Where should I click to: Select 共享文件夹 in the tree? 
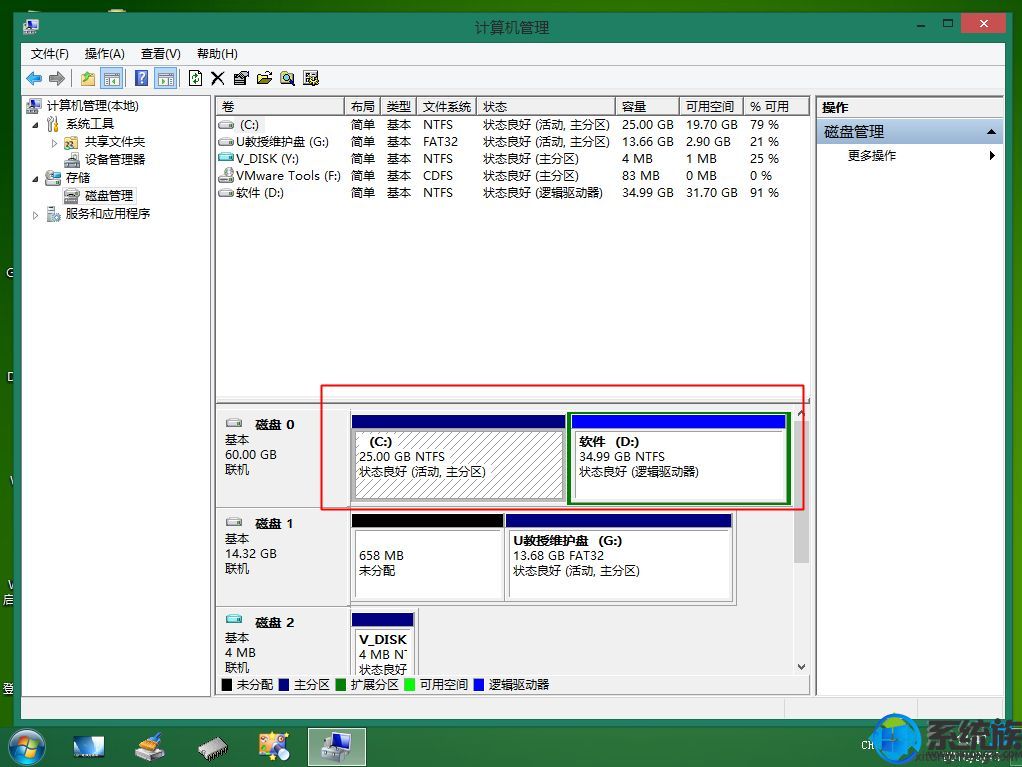pyautogui.click(x=115, y=141)
